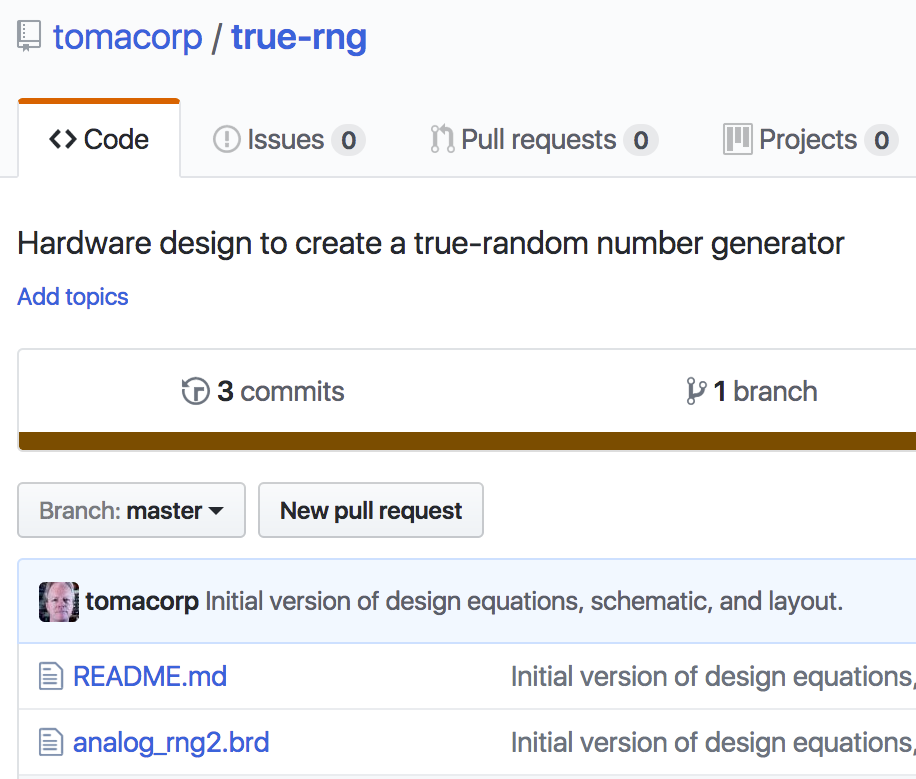Image resolution: width=916 pixels, height=779 pixels.
Task: Open the tomacorp owner link
Action: point(127,37)
